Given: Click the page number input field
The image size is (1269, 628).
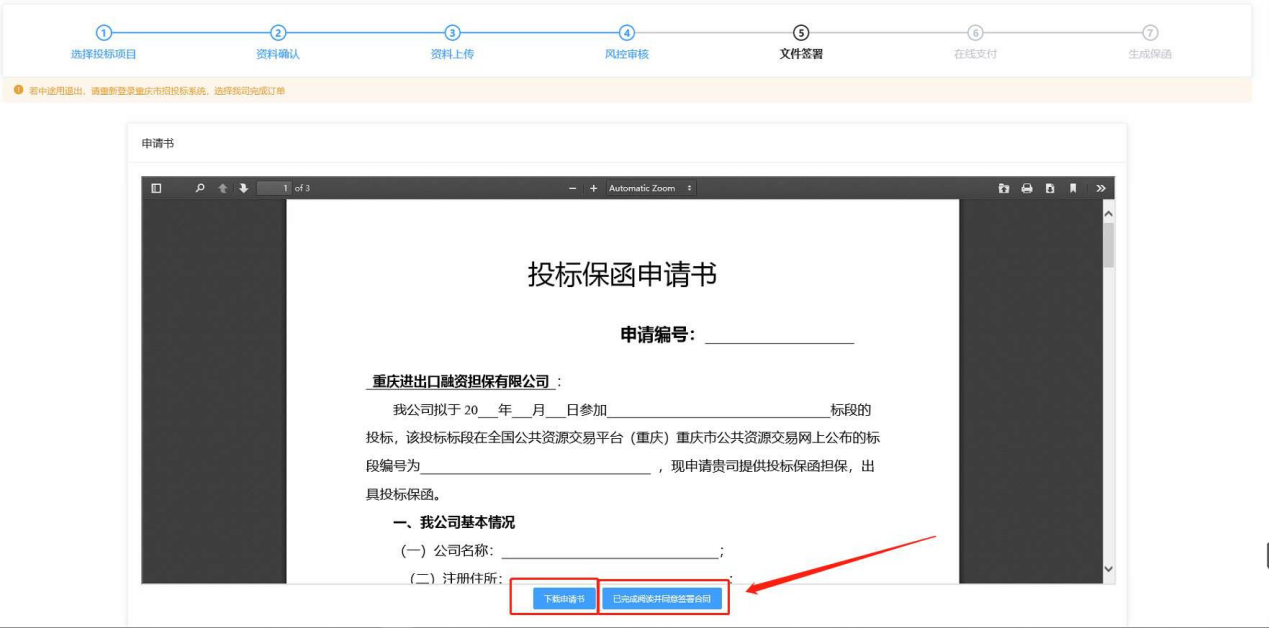Looking at the screenshot, I should (273, 188).
